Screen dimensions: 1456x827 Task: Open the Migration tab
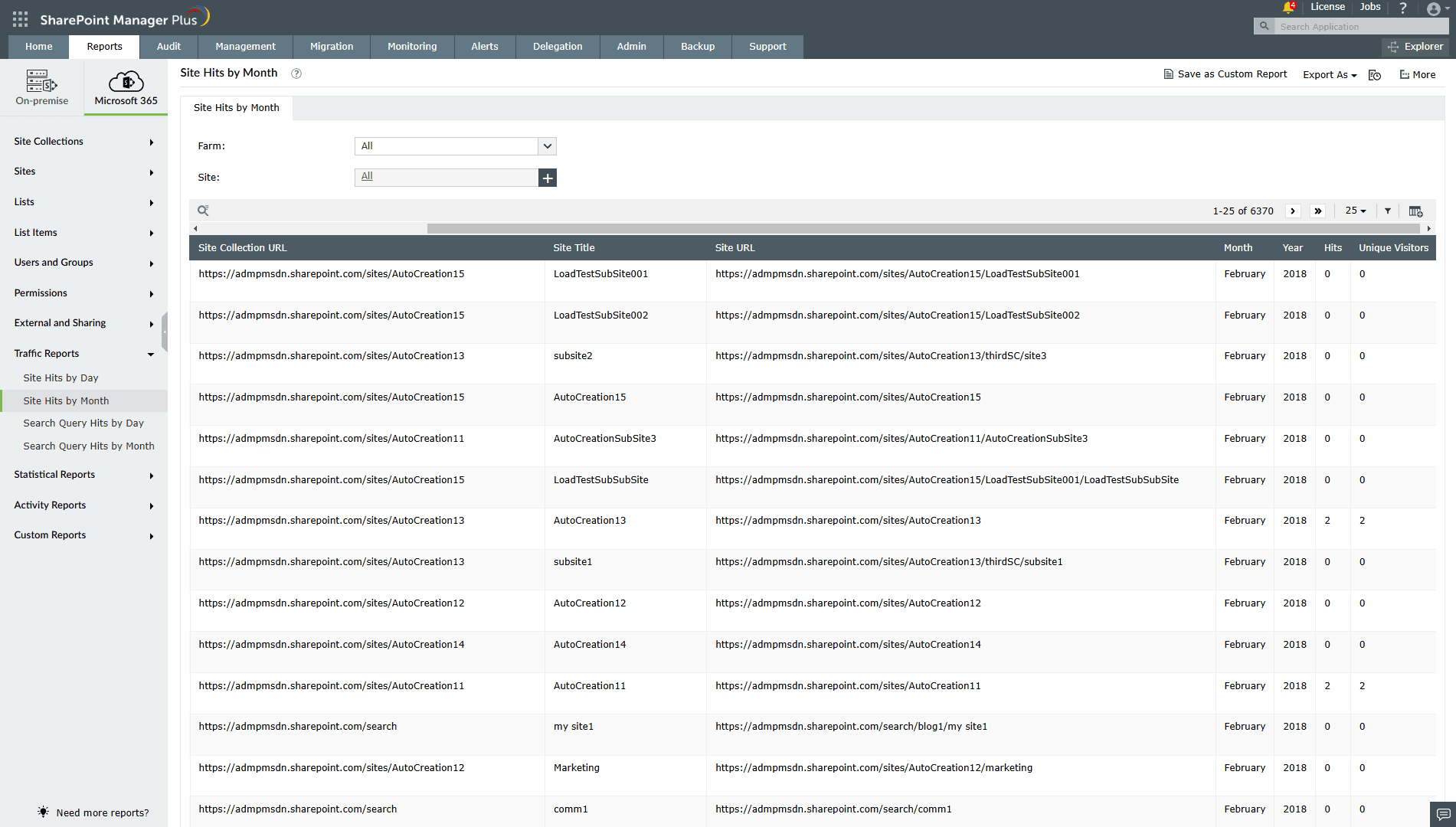(332, 47)
